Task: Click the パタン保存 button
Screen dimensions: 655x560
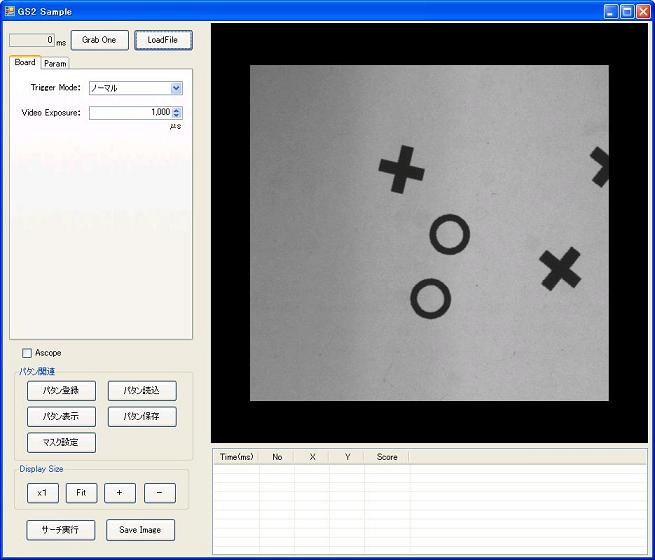Action: pos(142,416)
